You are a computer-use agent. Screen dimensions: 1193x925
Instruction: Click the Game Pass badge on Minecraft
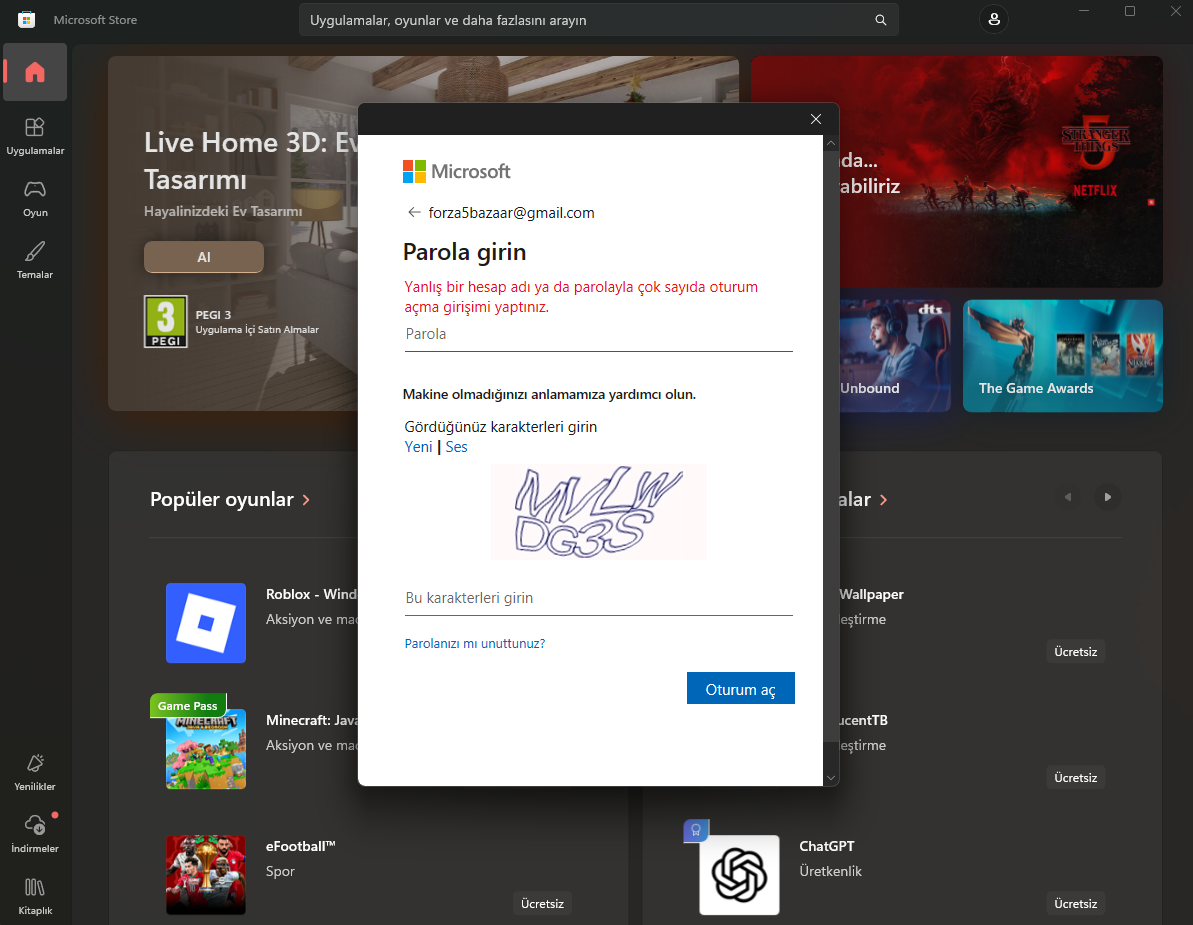(x=188, y=706)
